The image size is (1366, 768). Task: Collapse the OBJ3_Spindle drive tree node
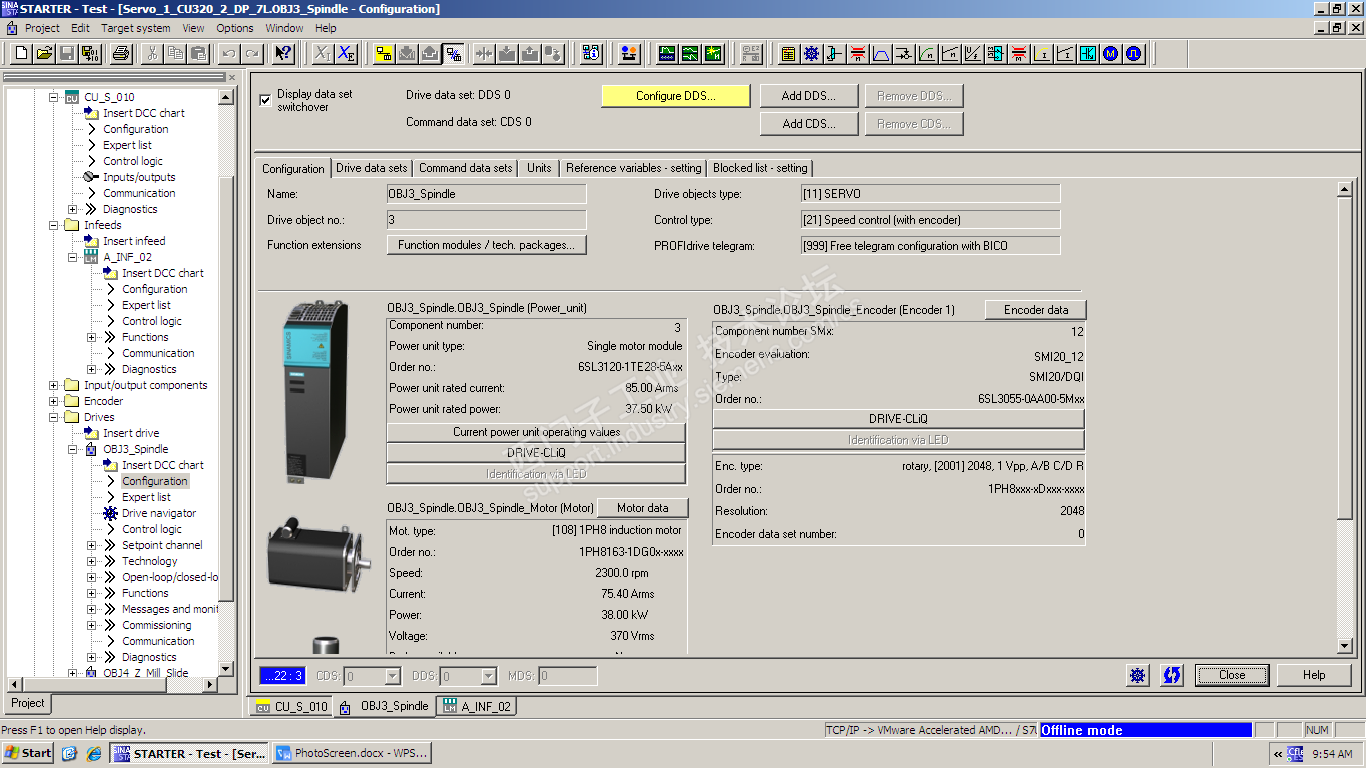click(73, 449)
